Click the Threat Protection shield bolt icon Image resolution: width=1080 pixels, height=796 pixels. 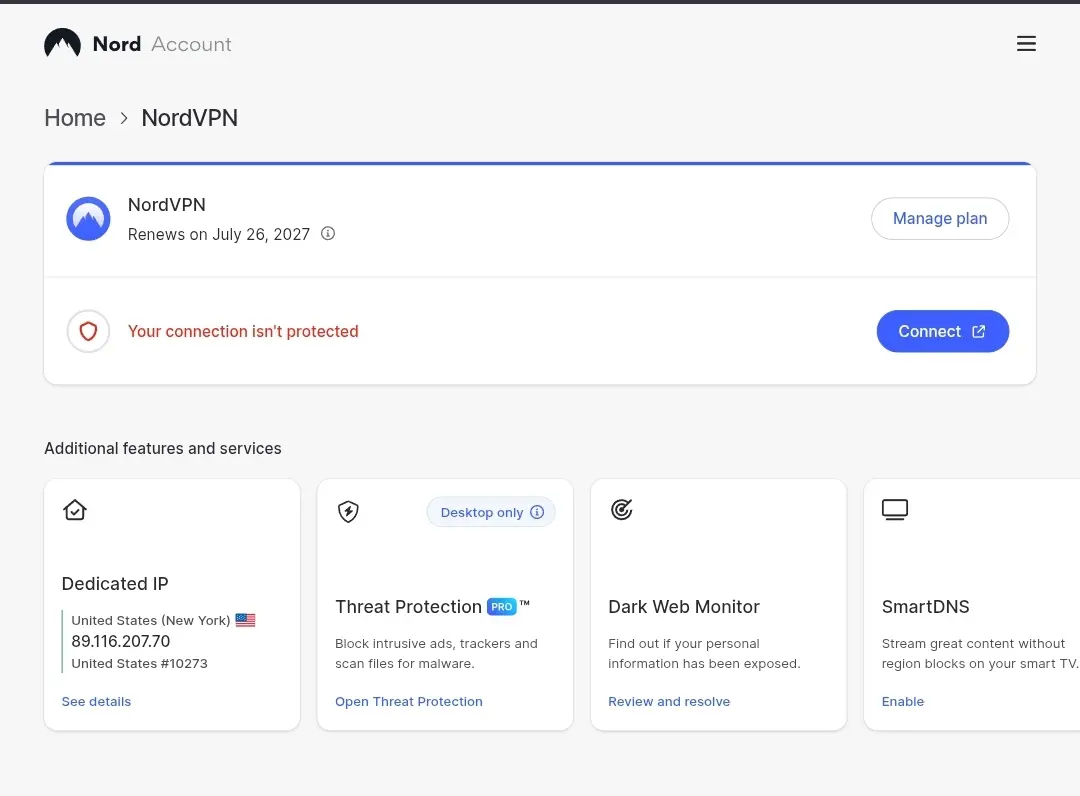(x=348, y=512)
